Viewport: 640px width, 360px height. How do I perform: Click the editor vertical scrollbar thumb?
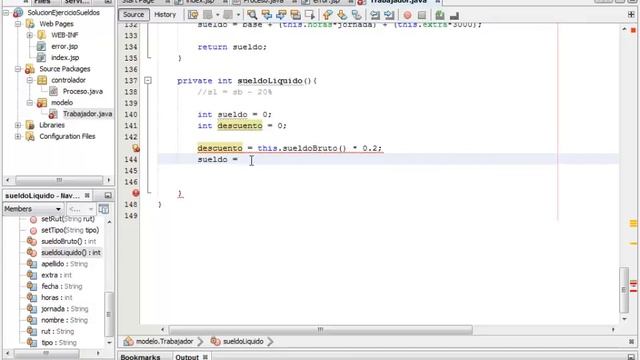click(x=624, y=289)
